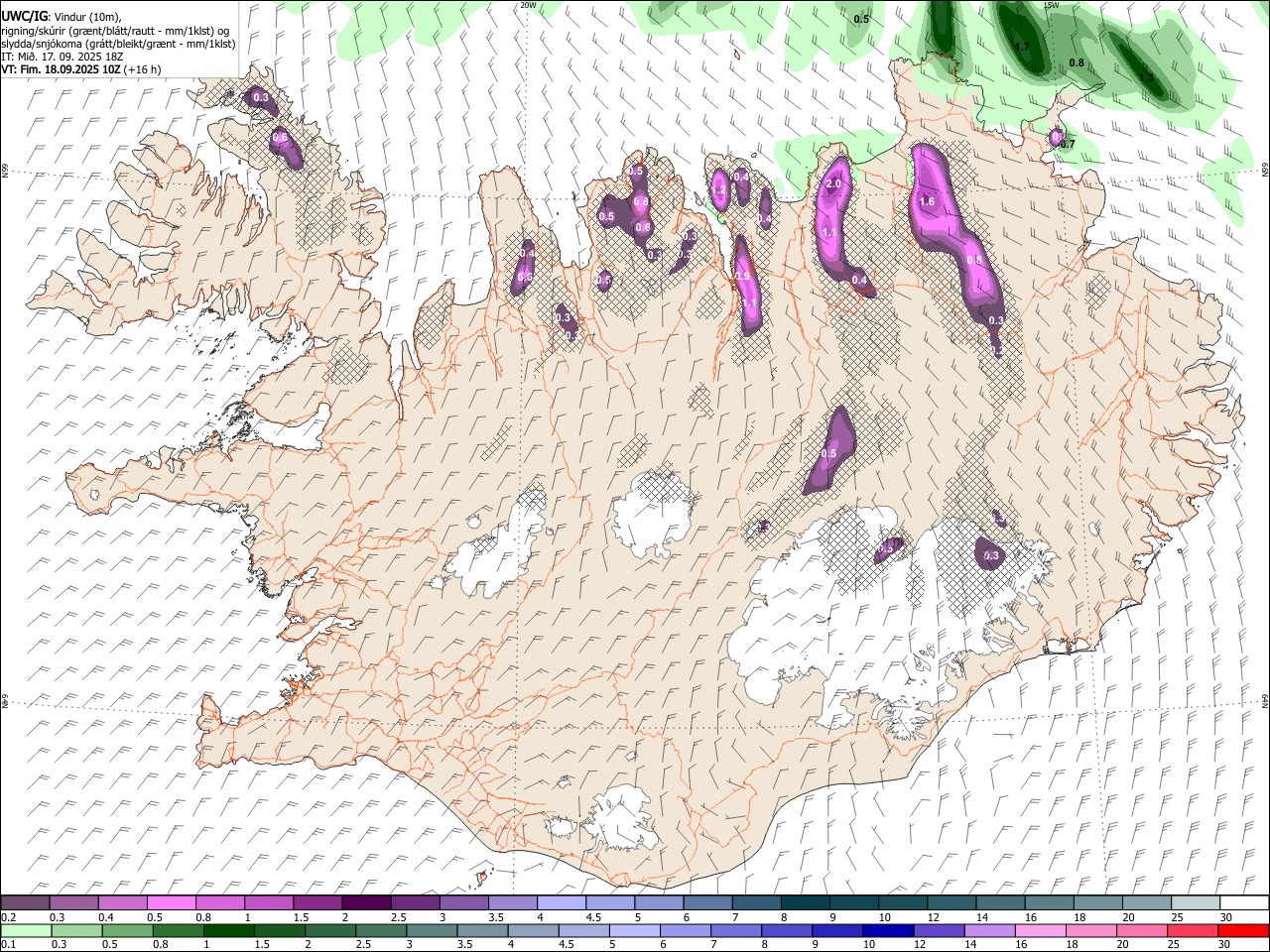Click the 15W longitude label

click(1052, 5)
